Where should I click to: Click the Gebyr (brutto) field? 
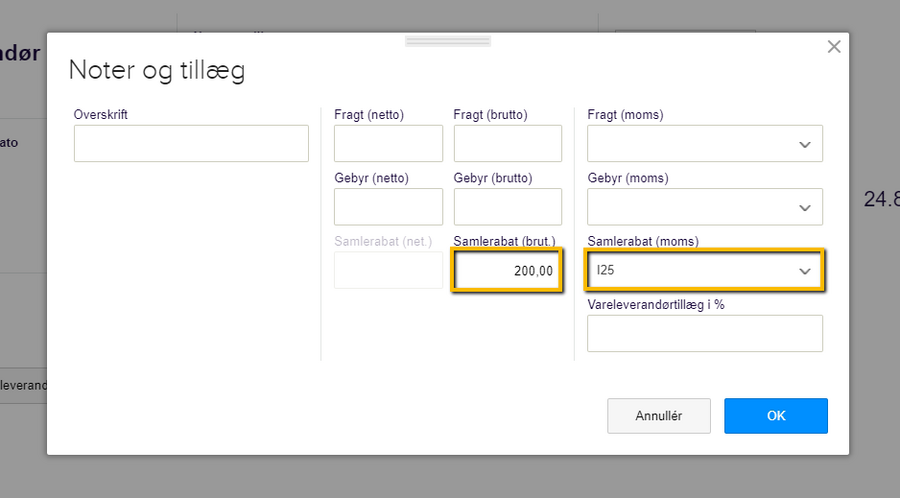(x=507, y=207)
